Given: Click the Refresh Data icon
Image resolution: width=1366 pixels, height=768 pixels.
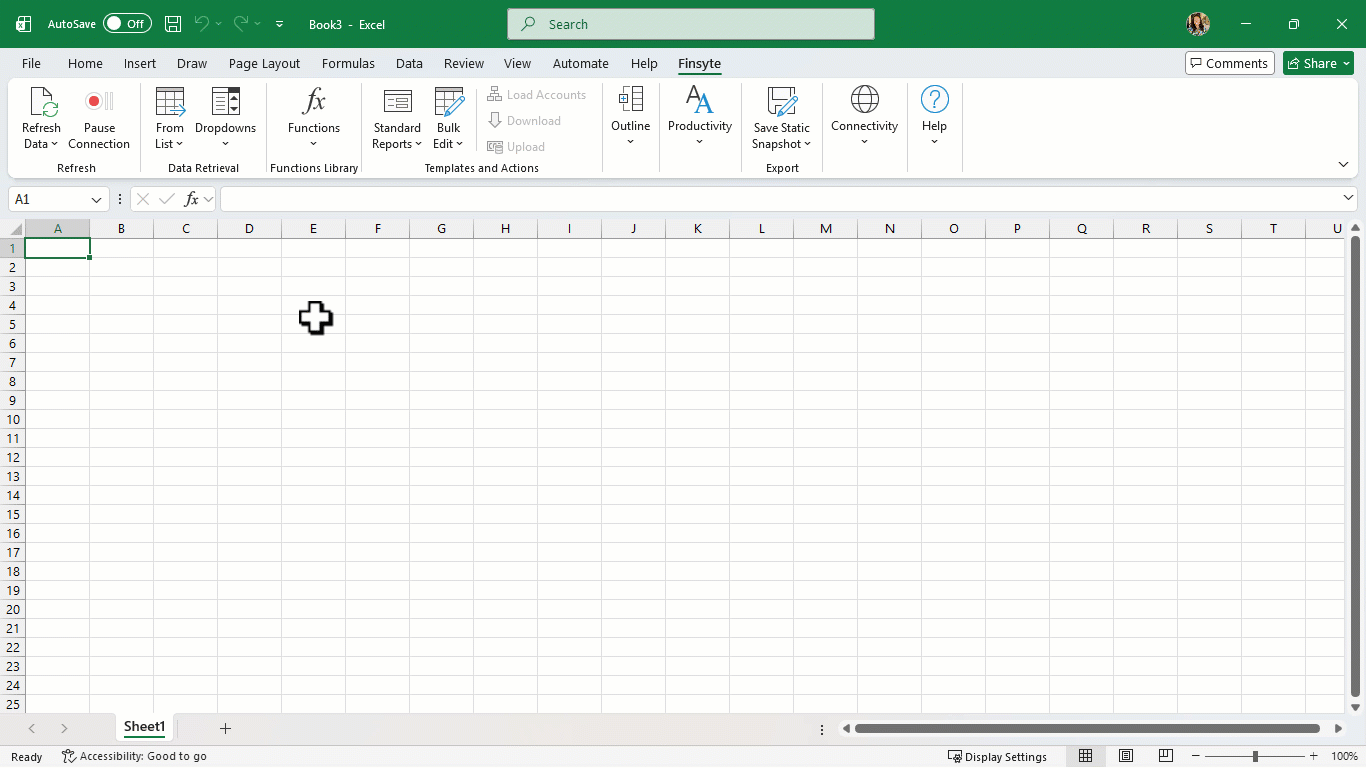Looking at the screenshot, I should pyautogui.click(x=42, y=102).
